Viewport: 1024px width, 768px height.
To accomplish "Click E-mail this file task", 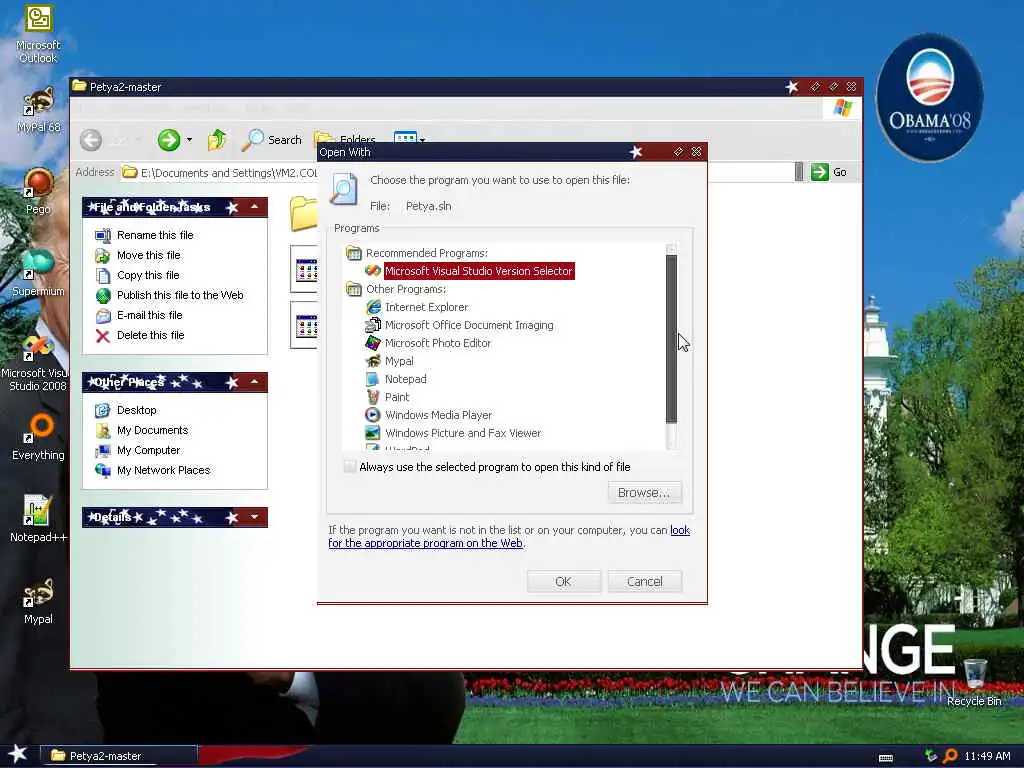I will (x=150, y=315).
